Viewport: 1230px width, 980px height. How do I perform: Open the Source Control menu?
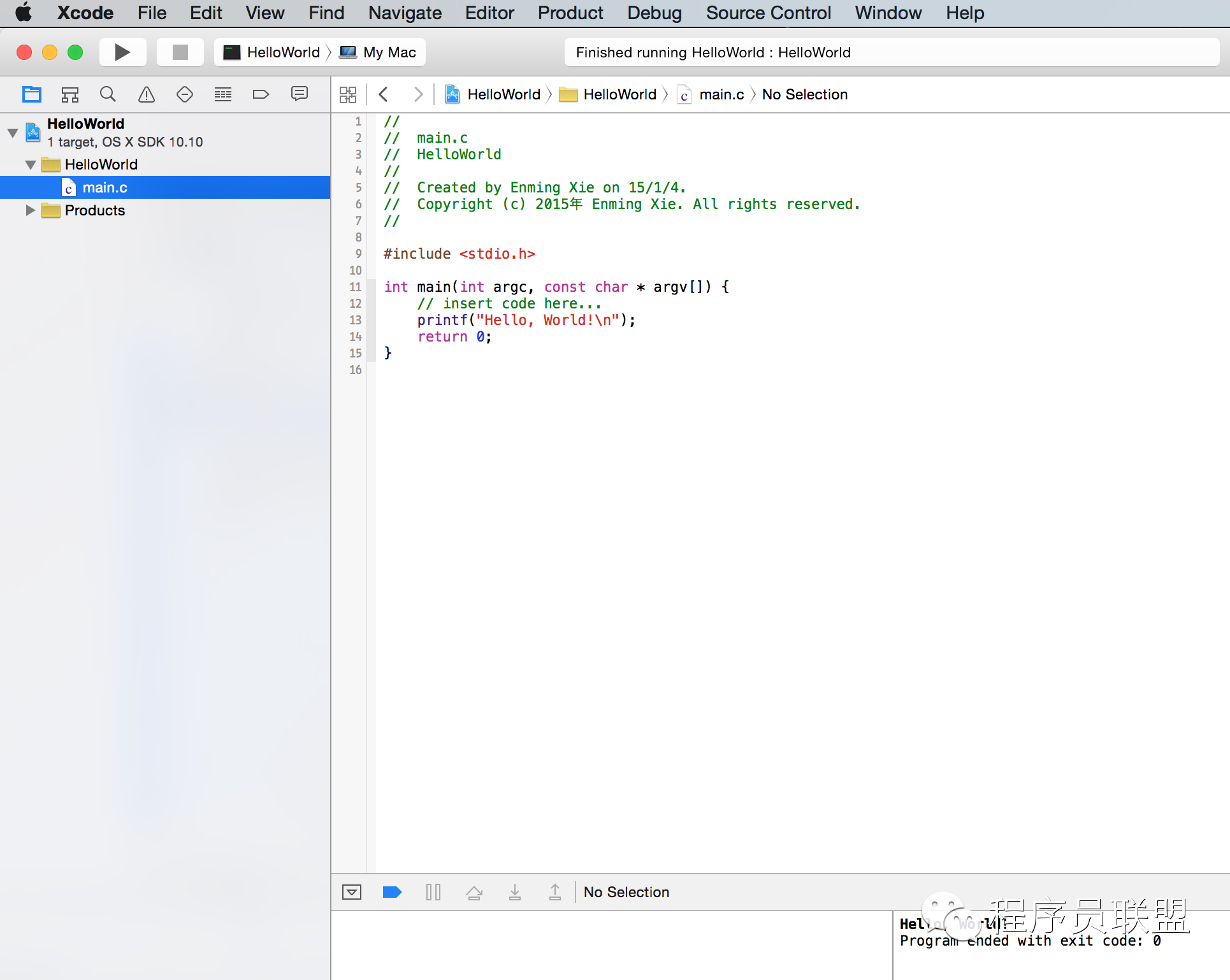click(769, 13)
